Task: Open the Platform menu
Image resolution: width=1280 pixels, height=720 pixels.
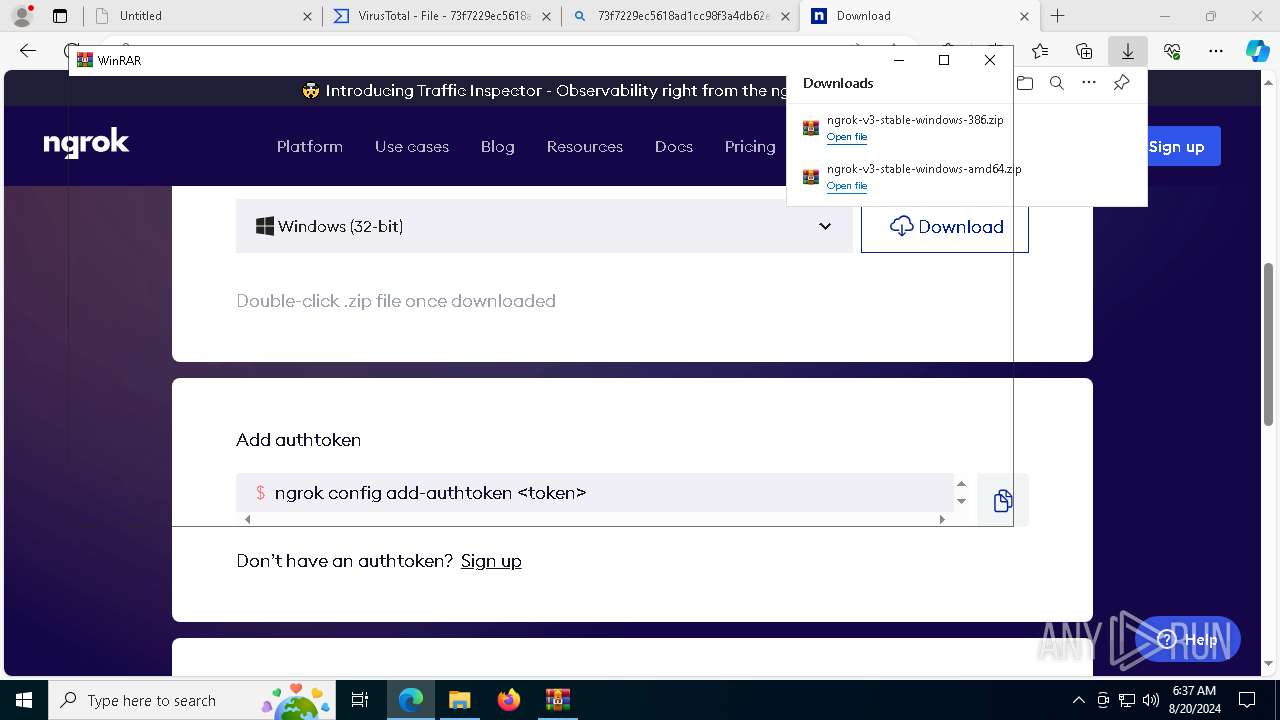Action: [x=310, y=146]
